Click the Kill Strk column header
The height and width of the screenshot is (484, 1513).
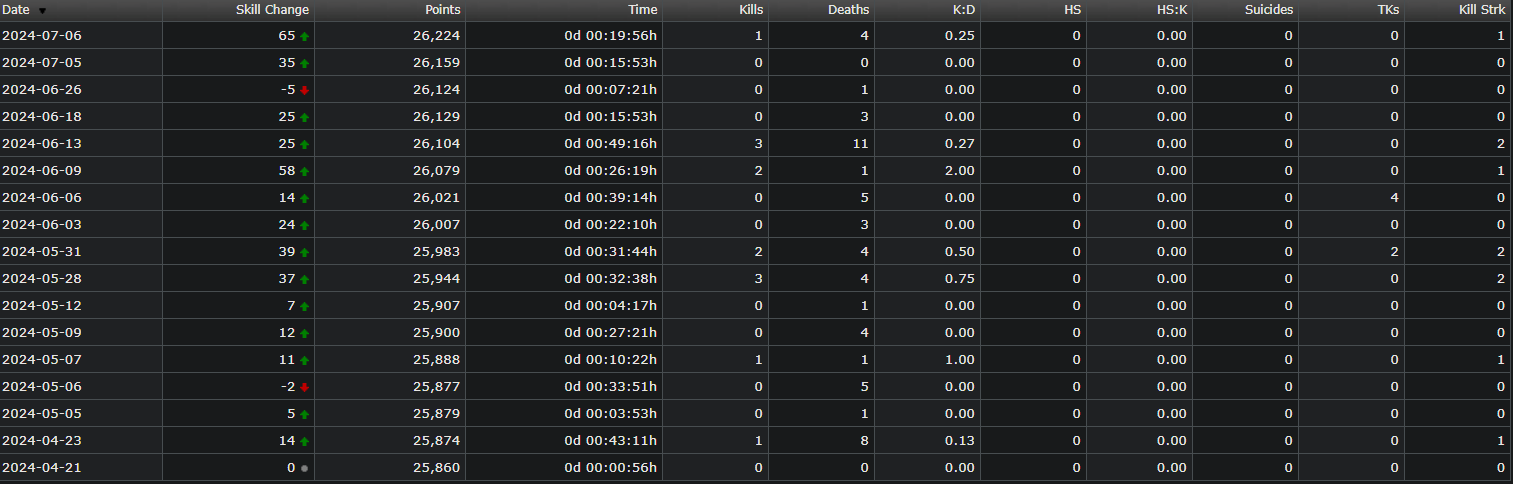point(1482,10)
